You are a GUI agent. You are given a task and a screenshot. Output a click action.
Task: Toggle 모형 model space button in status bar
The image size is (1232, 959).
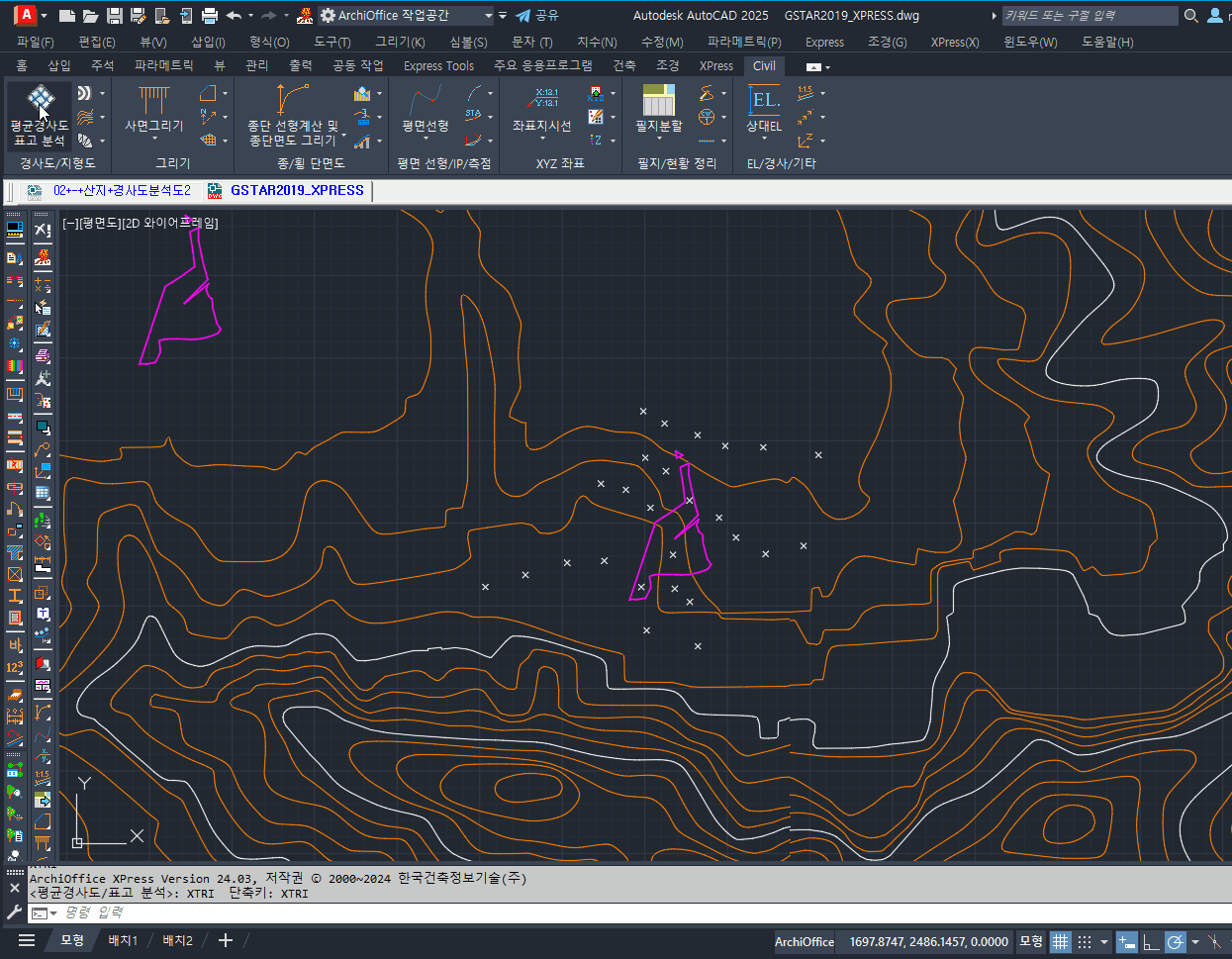click(1031, 941)
